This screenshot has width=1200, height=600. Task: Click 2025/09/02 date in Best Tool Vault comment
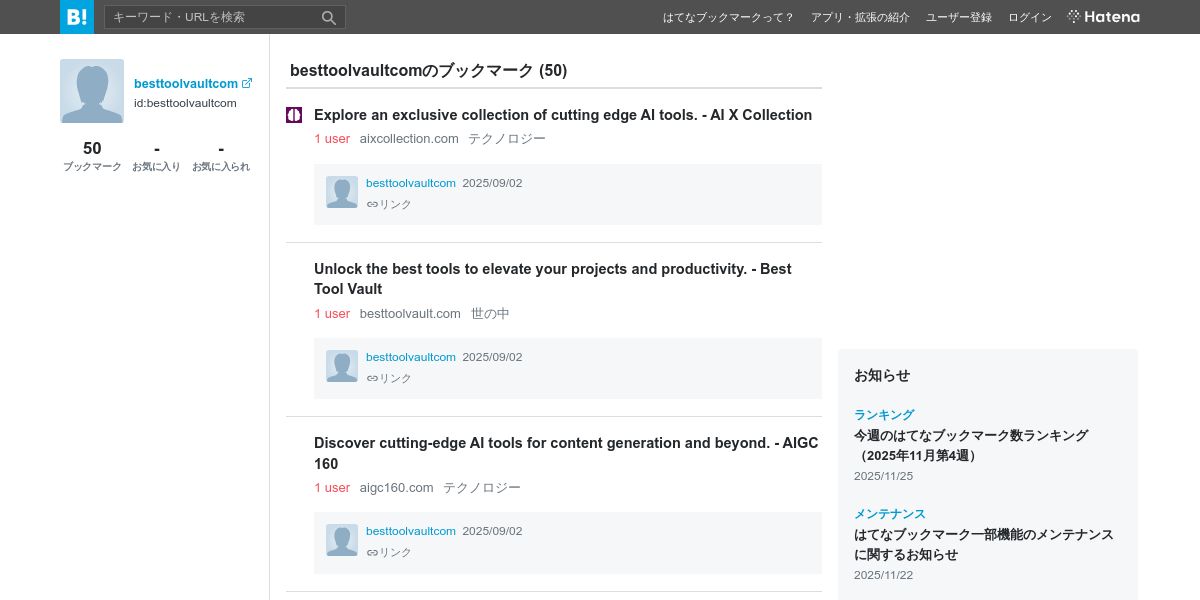[x=492, y=357]
